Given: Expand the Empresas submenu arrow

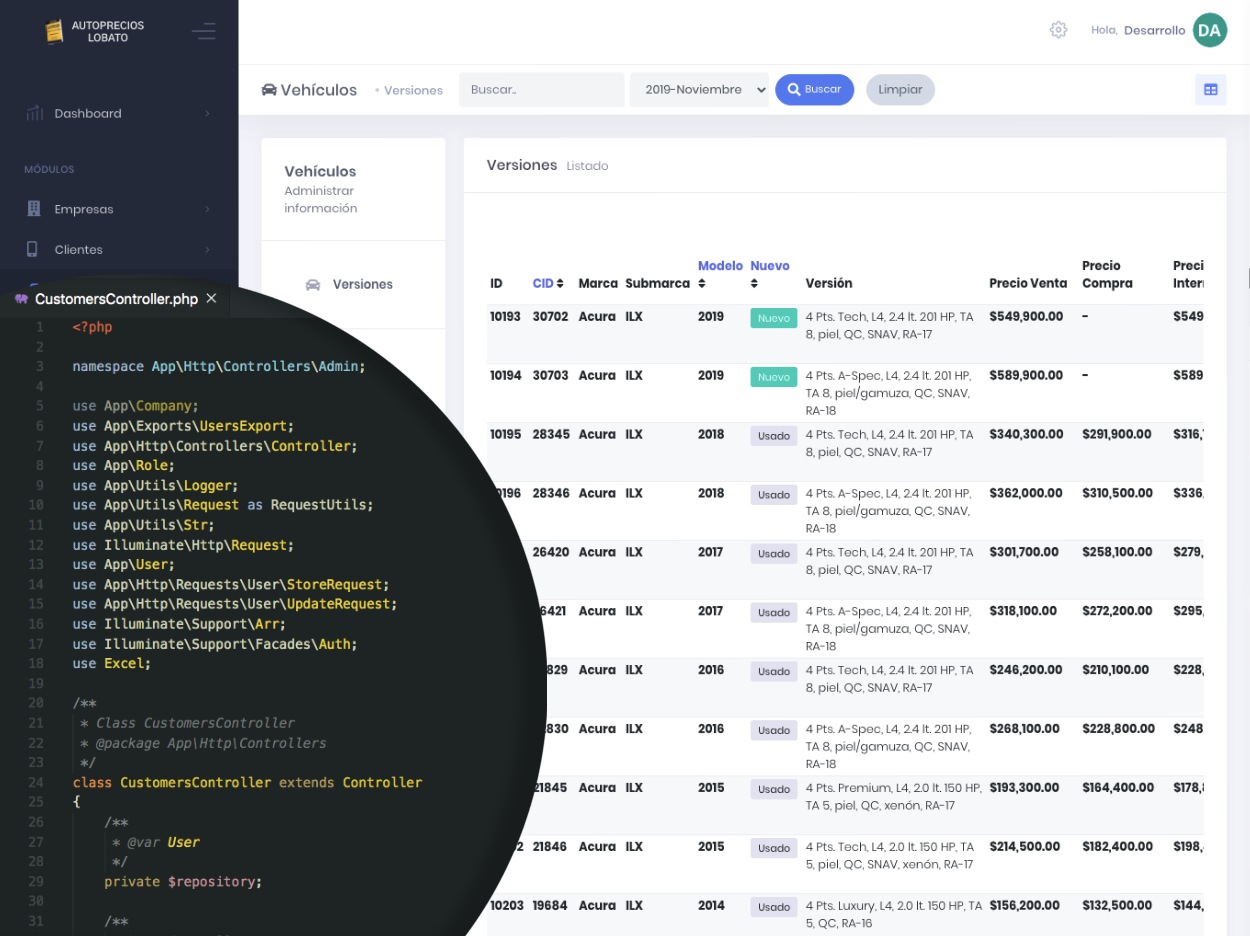Looking at the screenshot, I should [208, 209].
